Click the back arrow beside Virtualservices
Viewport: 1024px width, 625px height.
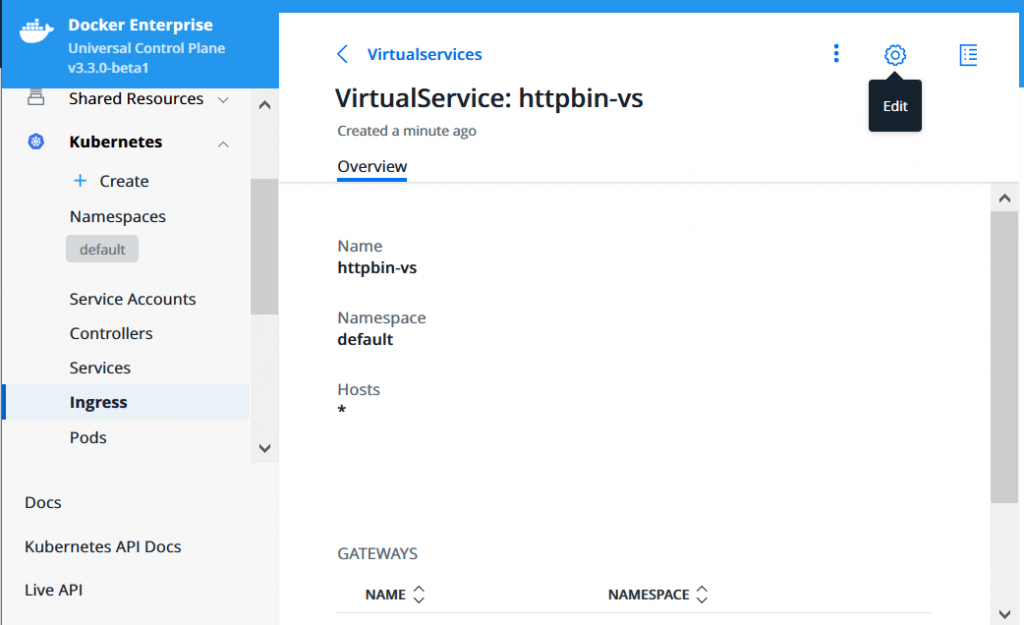point(342,54)
